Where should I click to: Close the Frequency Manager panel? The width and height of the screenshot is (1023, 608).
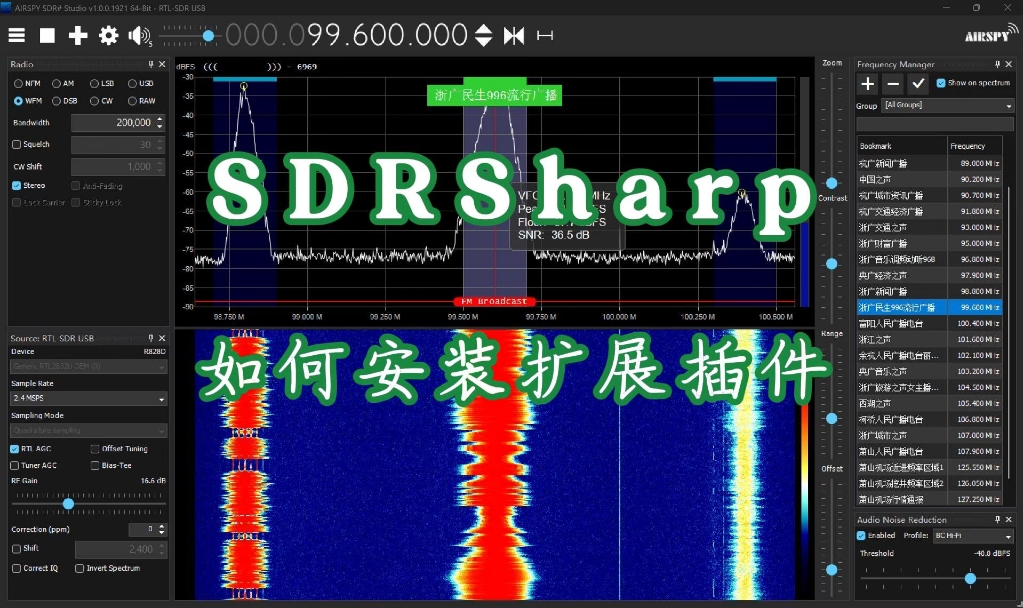point(1009,64)
